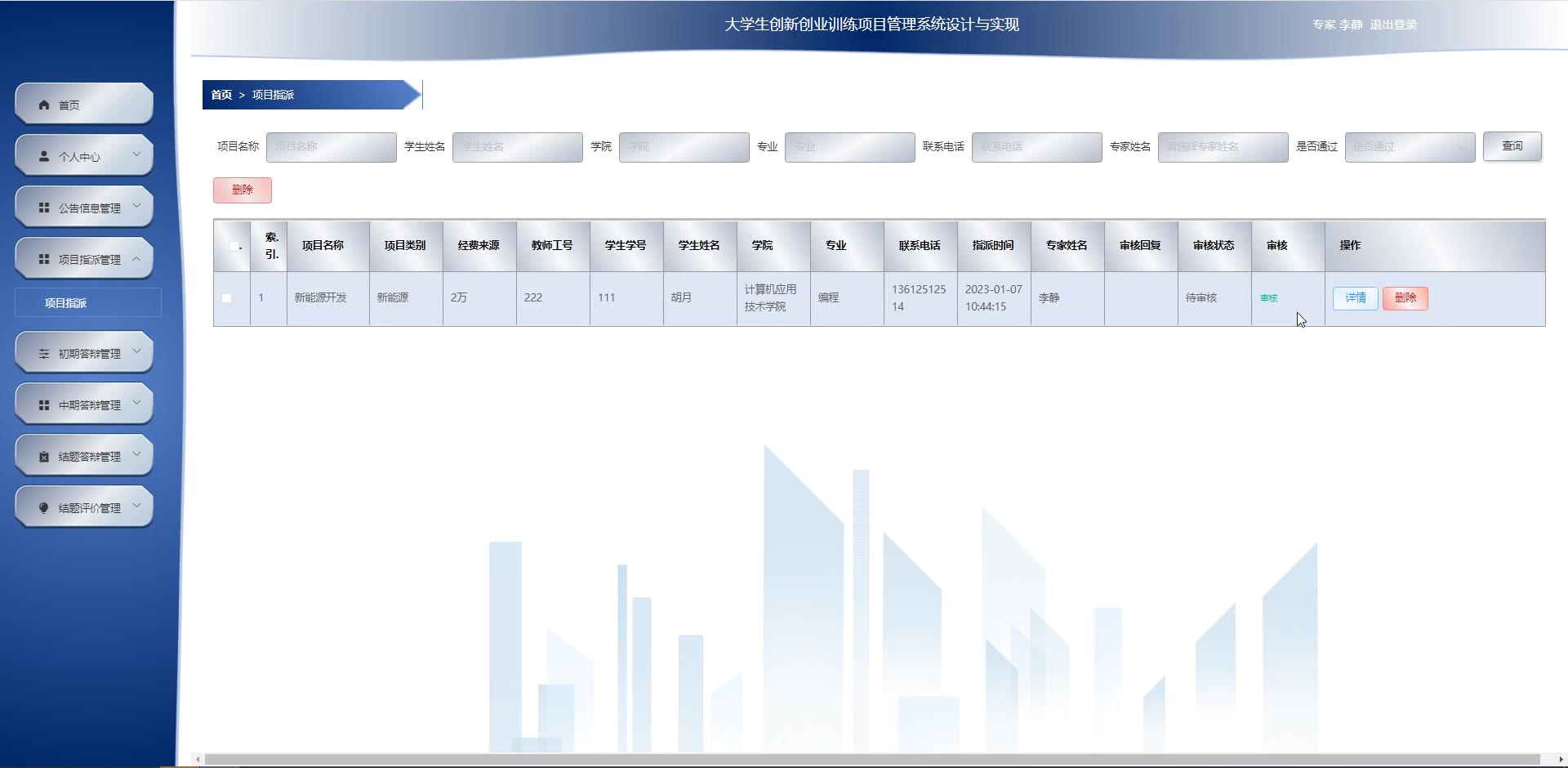Expand the 公告信息管理 menu chevron
Screen dimensions: 1568x768
click(x=136, y=205)
